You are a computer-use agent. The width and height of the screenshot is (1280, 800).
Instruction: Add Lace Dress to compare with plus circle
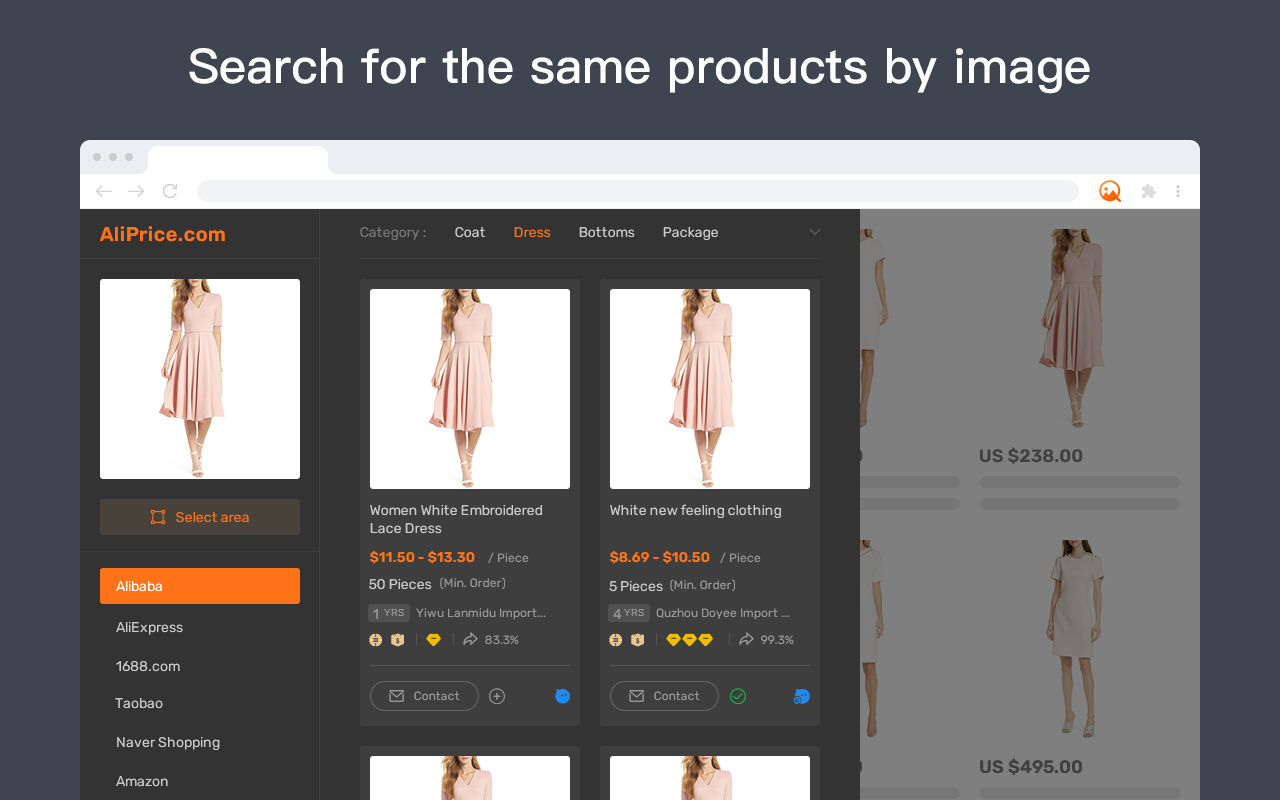tap(497, 696)
